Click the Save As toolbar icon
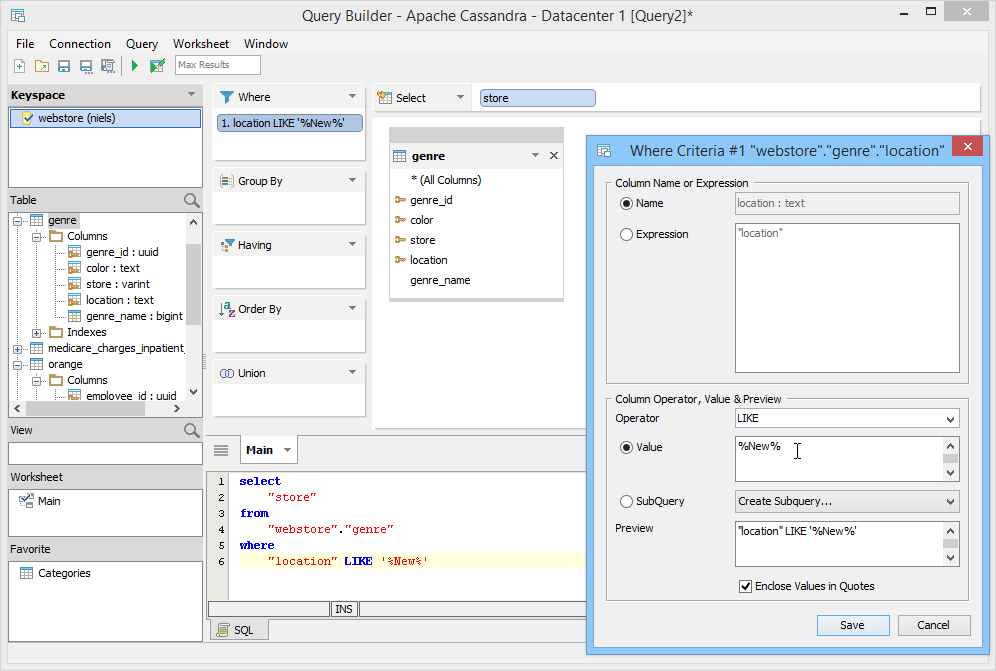The height and width of the screenshot is (671, 996). coord(86,65)
